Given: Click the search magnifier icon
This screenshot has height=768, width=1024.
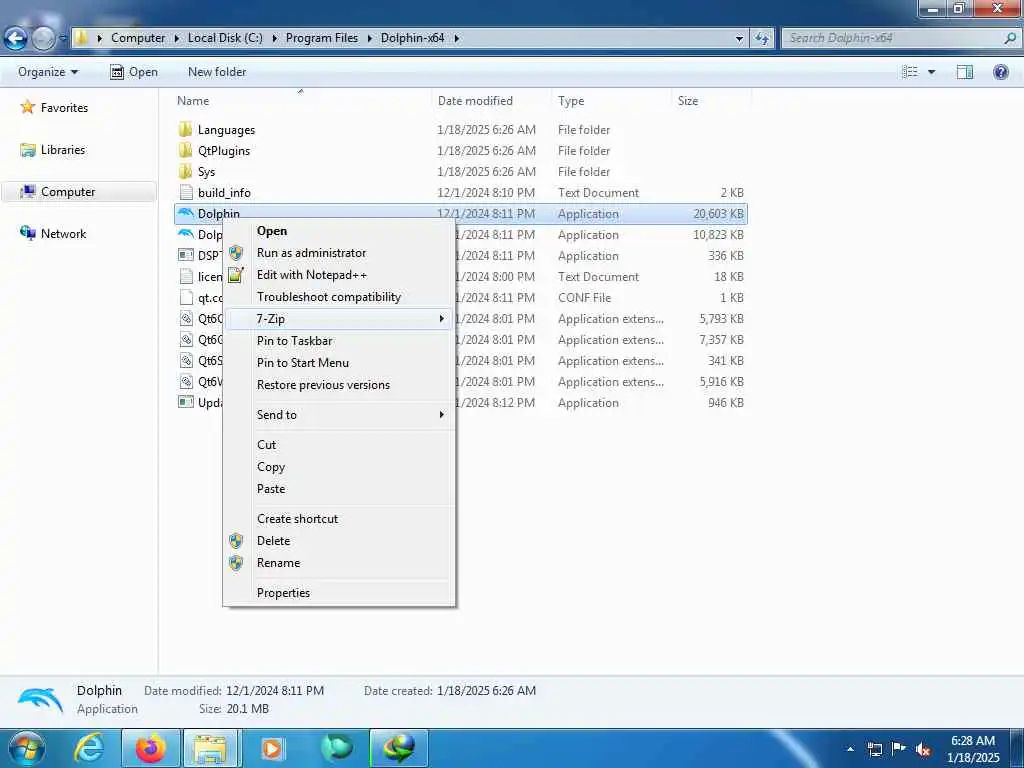Looking at the screenshot, I should click(x=1010, y=38).
